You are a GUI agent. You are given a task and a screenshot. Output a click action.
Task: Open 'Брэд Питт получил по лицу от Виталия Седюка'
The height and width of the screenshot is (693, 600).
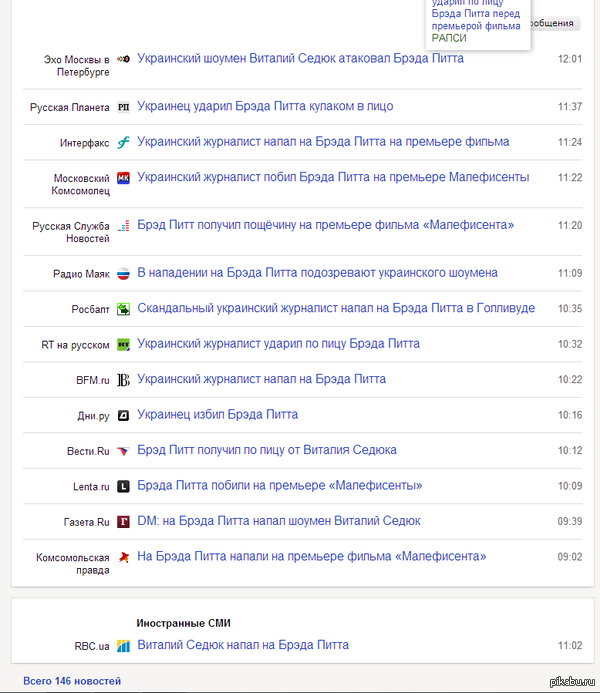pos(267,450)
